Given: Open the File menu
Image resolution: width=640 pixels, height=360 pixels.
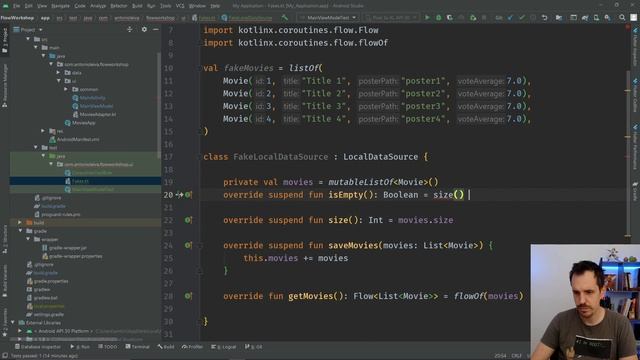Looking at the screenshot, I should pyautogui.click(x=16, y=6).
